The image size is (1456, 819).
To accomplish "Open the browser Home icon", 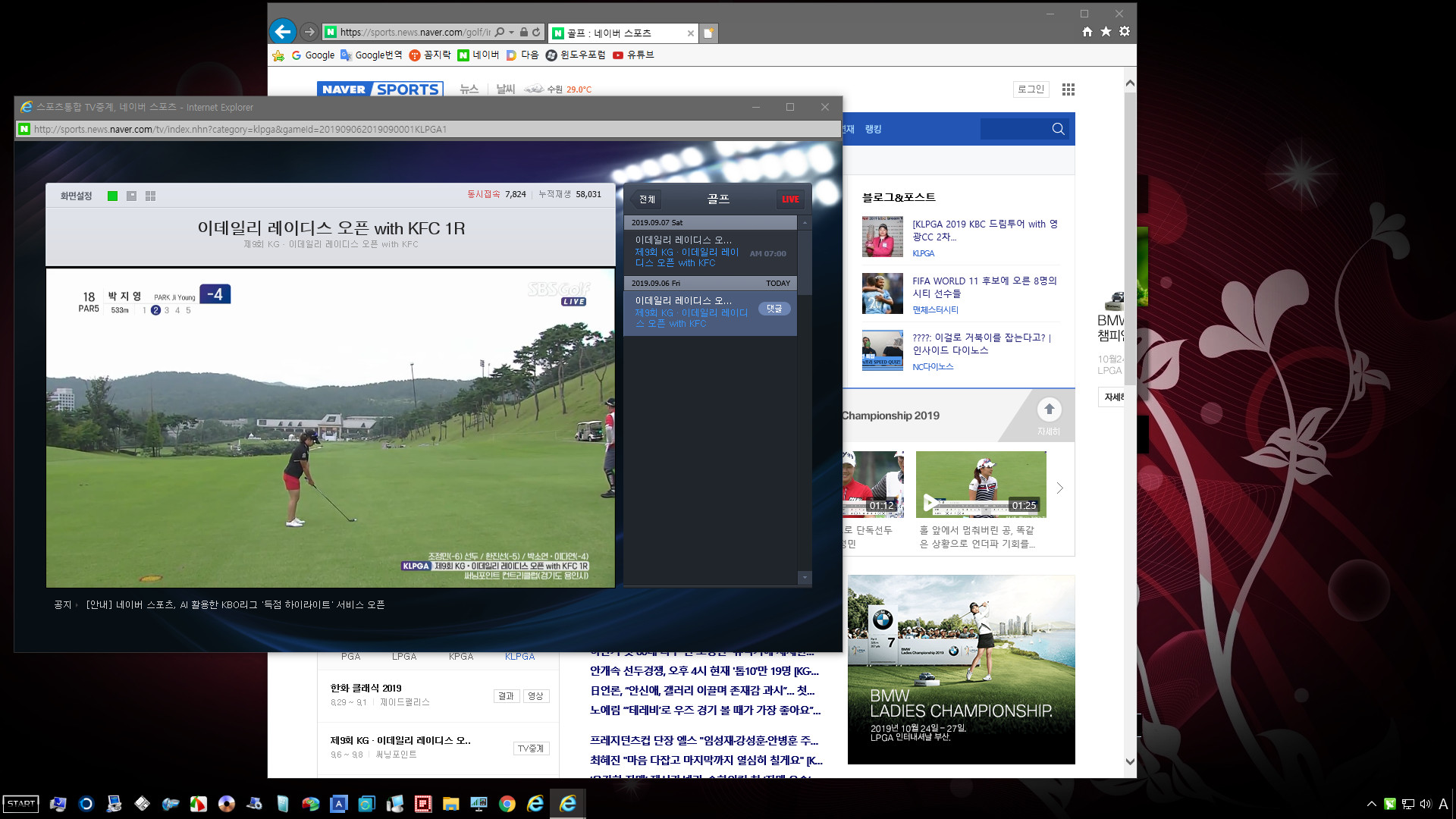I will coord(1087,32).
